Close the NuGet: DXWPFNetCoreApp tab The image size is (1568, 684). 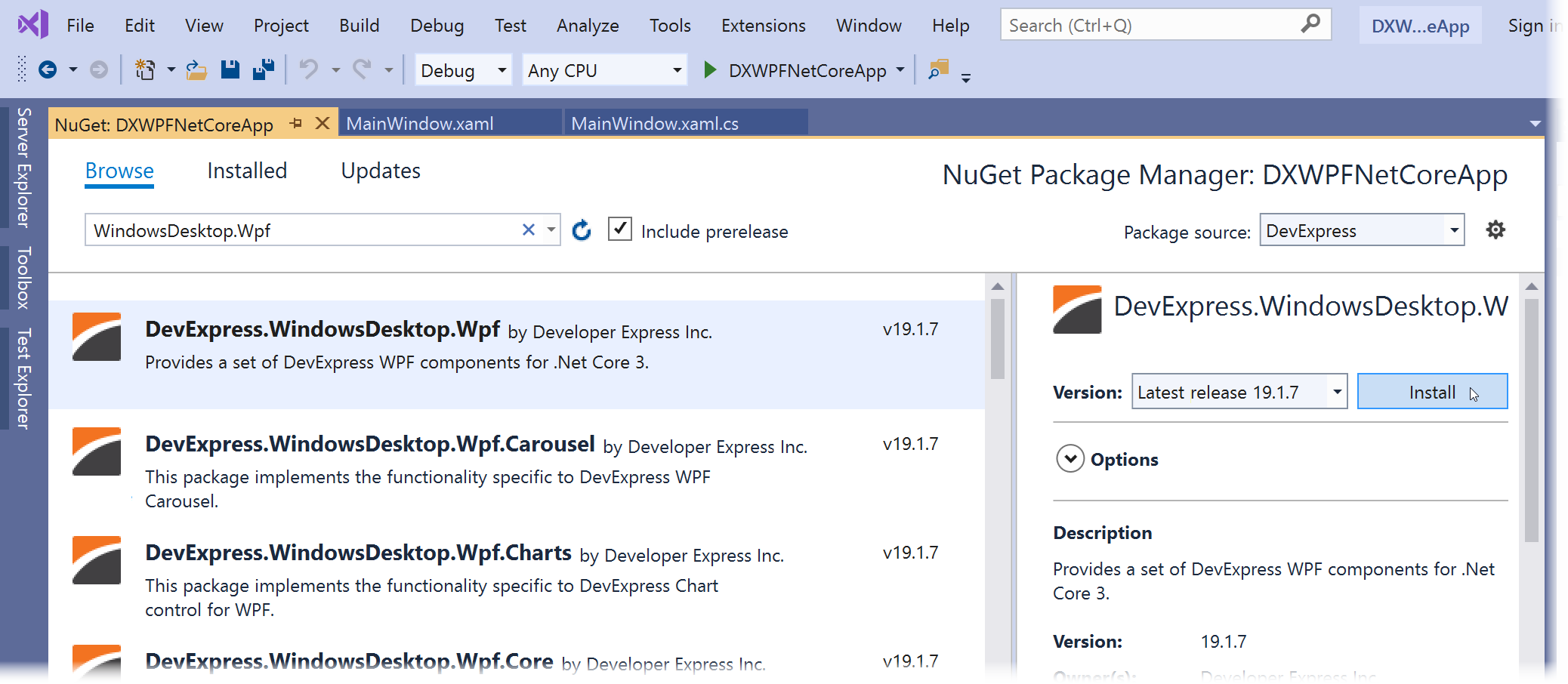[x=323, y=123]
